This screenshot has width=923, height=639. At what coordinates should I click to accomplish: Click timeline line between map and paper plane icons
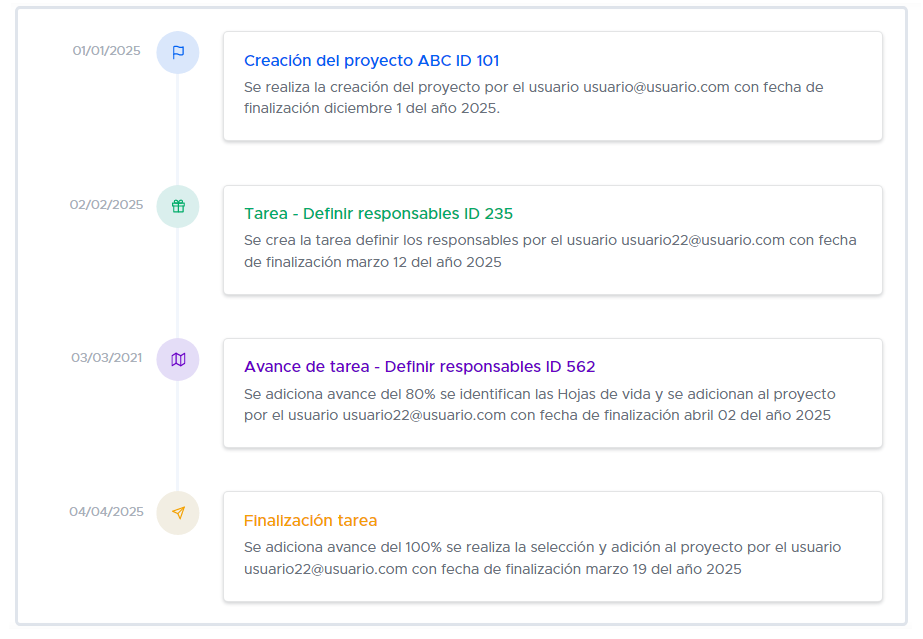(178, 436)
